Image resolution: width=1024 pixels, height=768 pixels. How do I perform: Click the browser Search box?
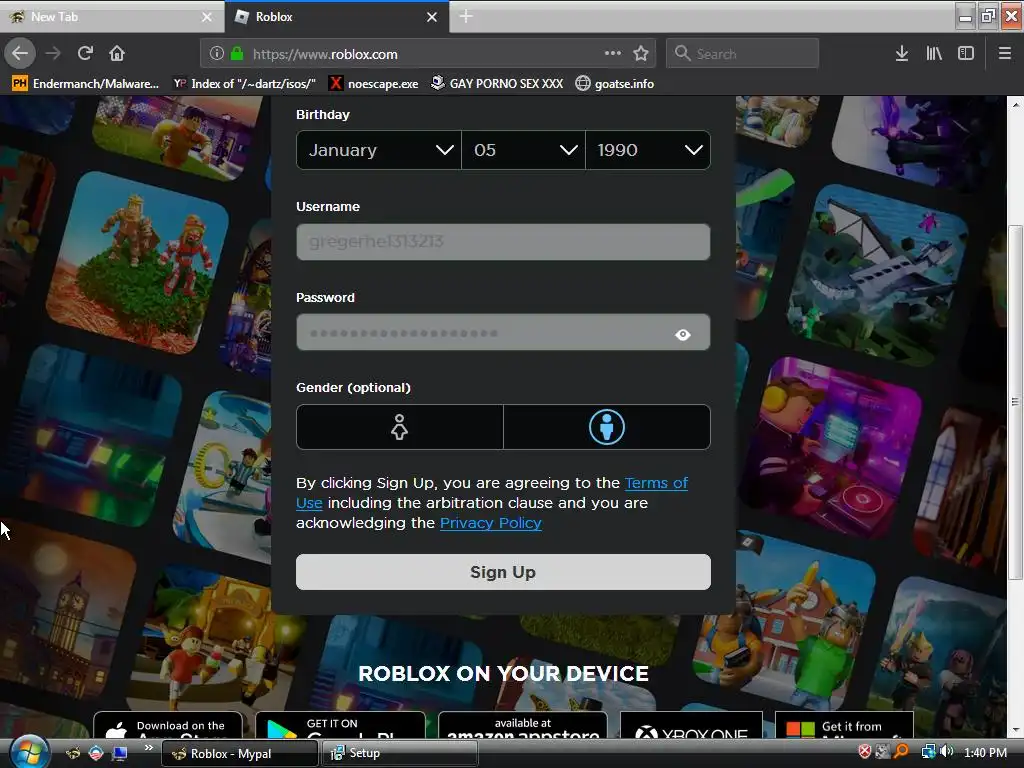[743, 54]
